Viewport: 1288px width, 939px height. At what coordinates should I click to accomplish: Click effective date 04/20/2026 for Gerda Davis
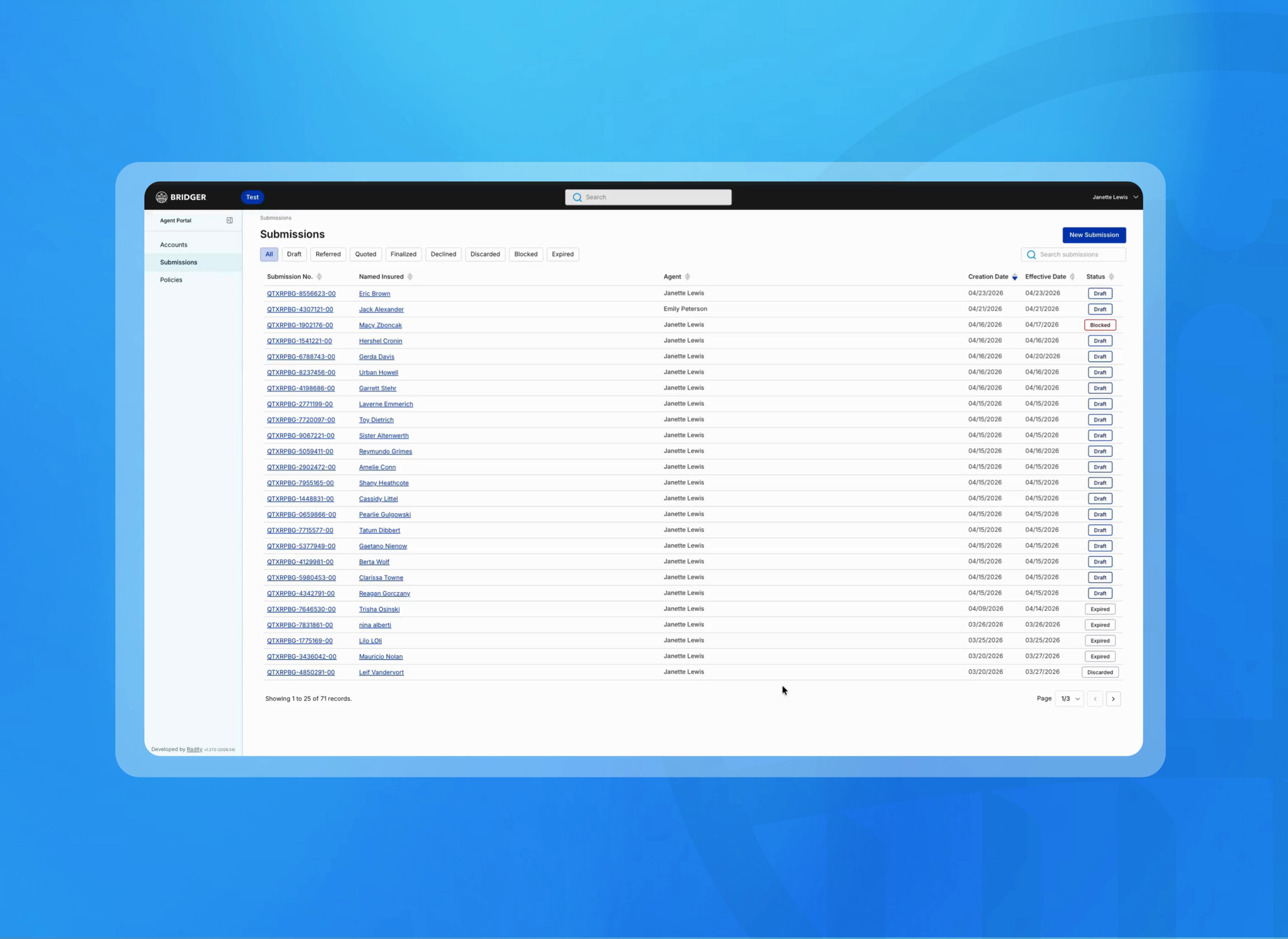(1042, 356)
